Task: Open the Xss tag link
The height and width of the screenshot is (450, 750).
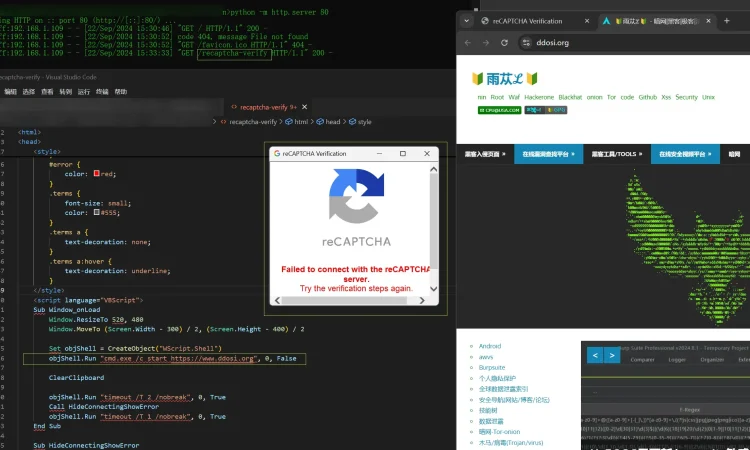Action: point(666,97)
